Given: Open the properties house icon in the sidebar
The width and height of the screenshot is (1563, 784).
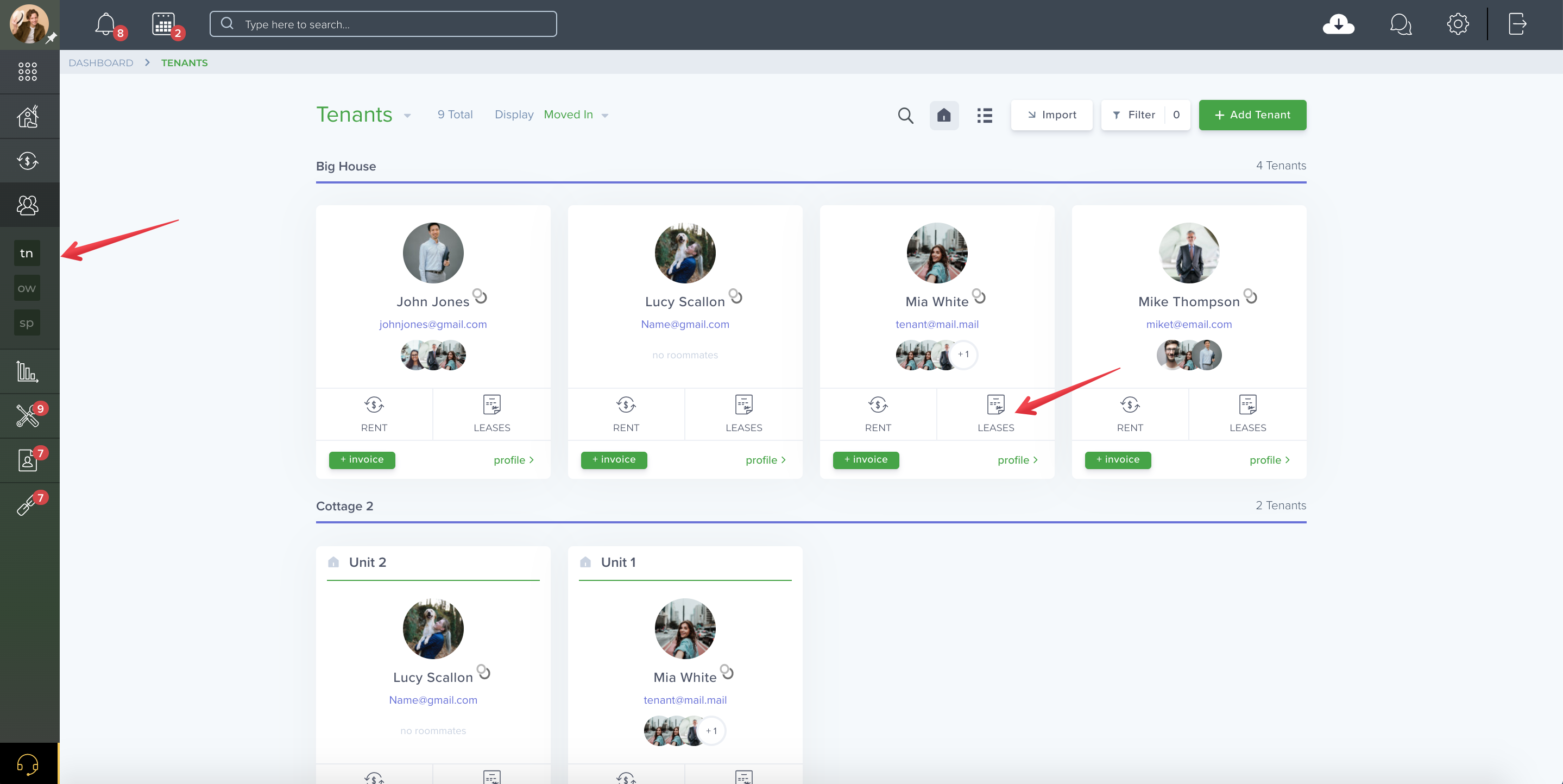Looking at the screenshot, I should (x=27, y=117).
